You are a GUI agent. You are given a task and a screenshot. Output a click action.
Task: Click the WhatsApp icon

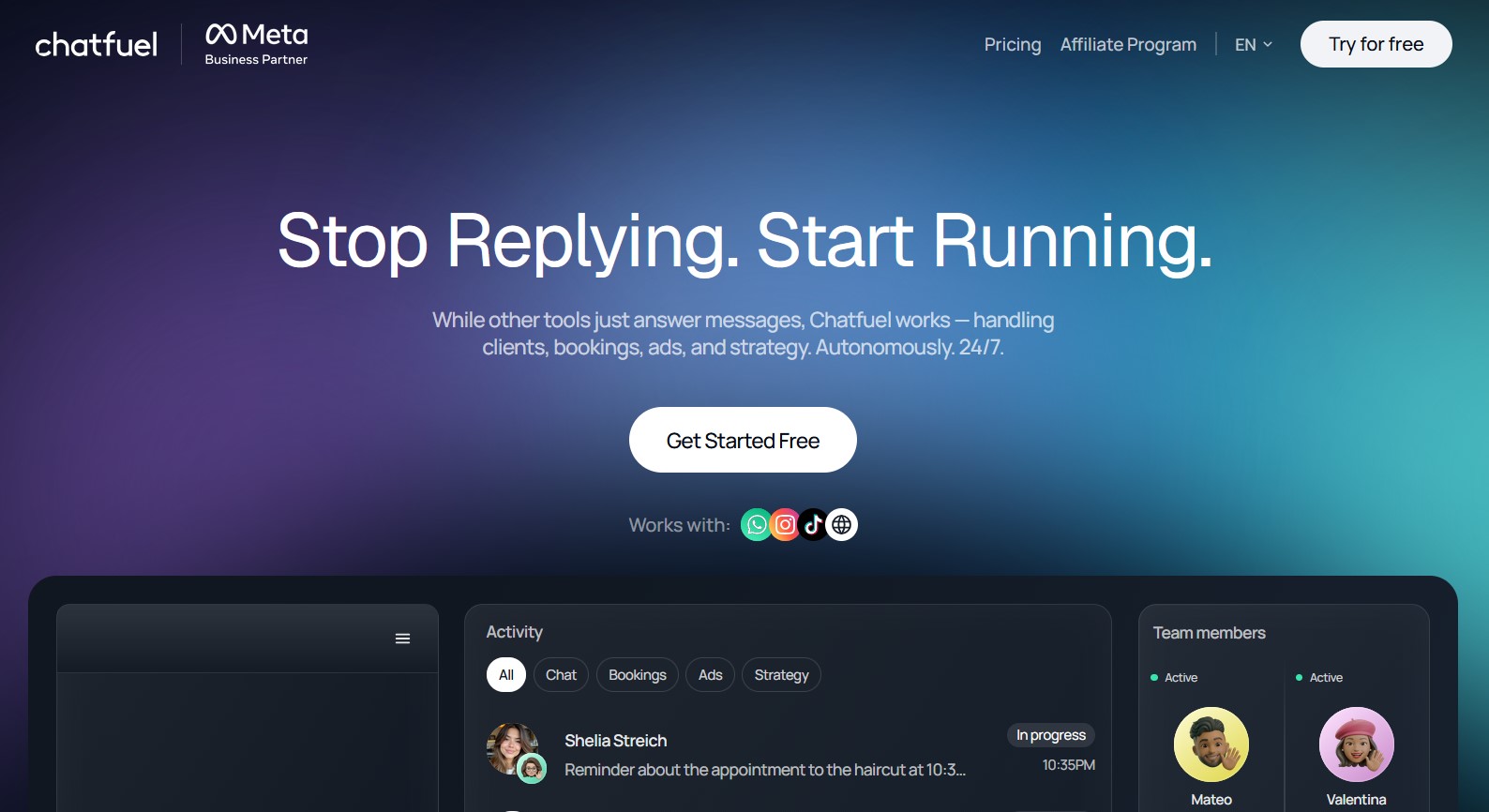click(757, 525)
